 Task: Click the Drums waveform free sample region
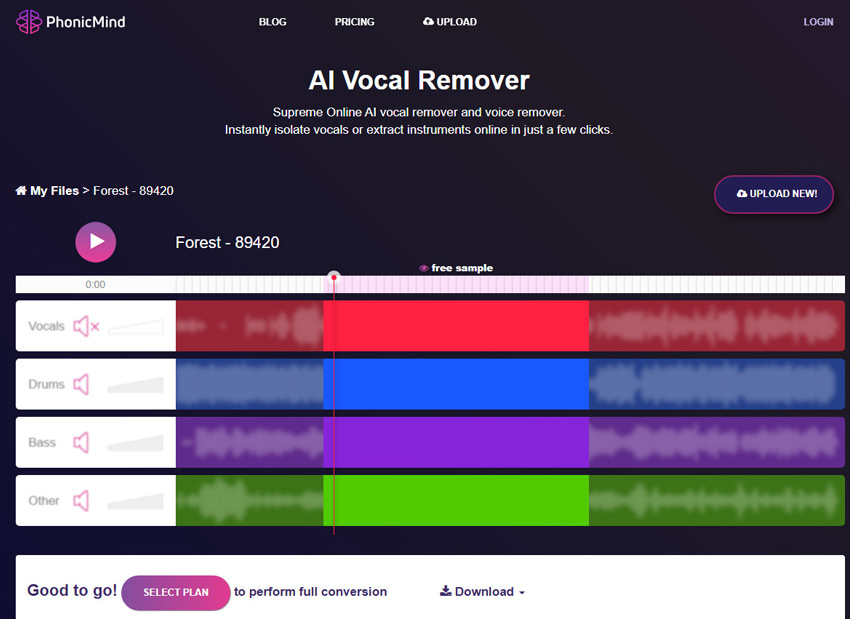[x=456, y=384]
